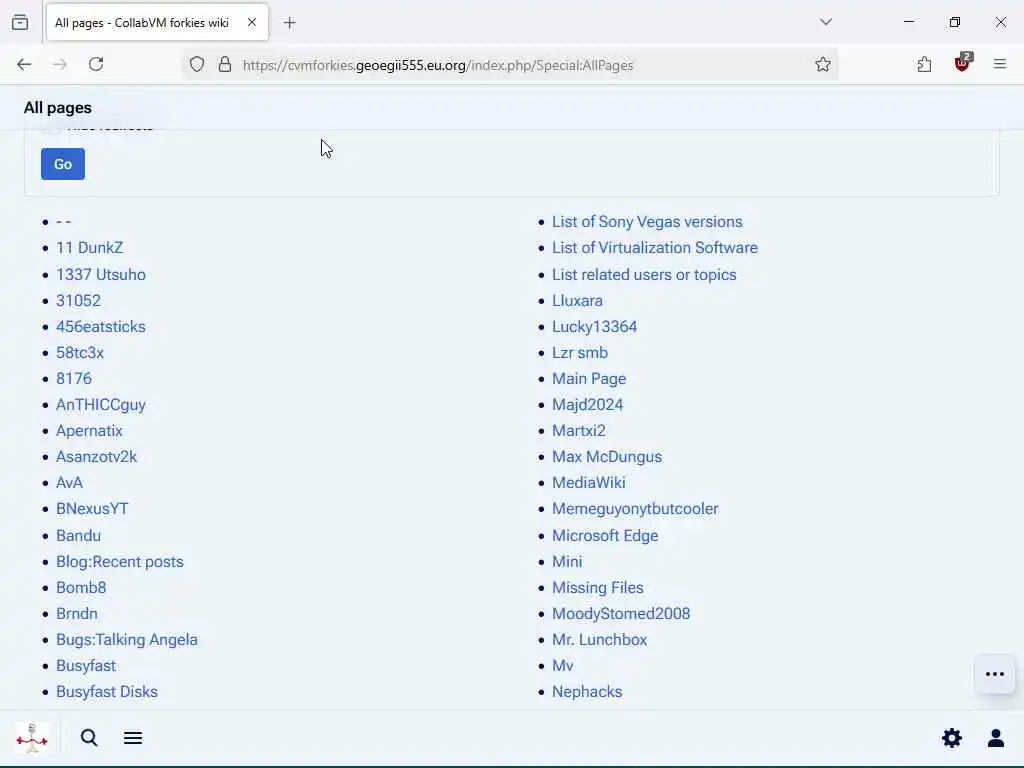Open the Firefox View icon
The image size is (1024, 768).
20,23
